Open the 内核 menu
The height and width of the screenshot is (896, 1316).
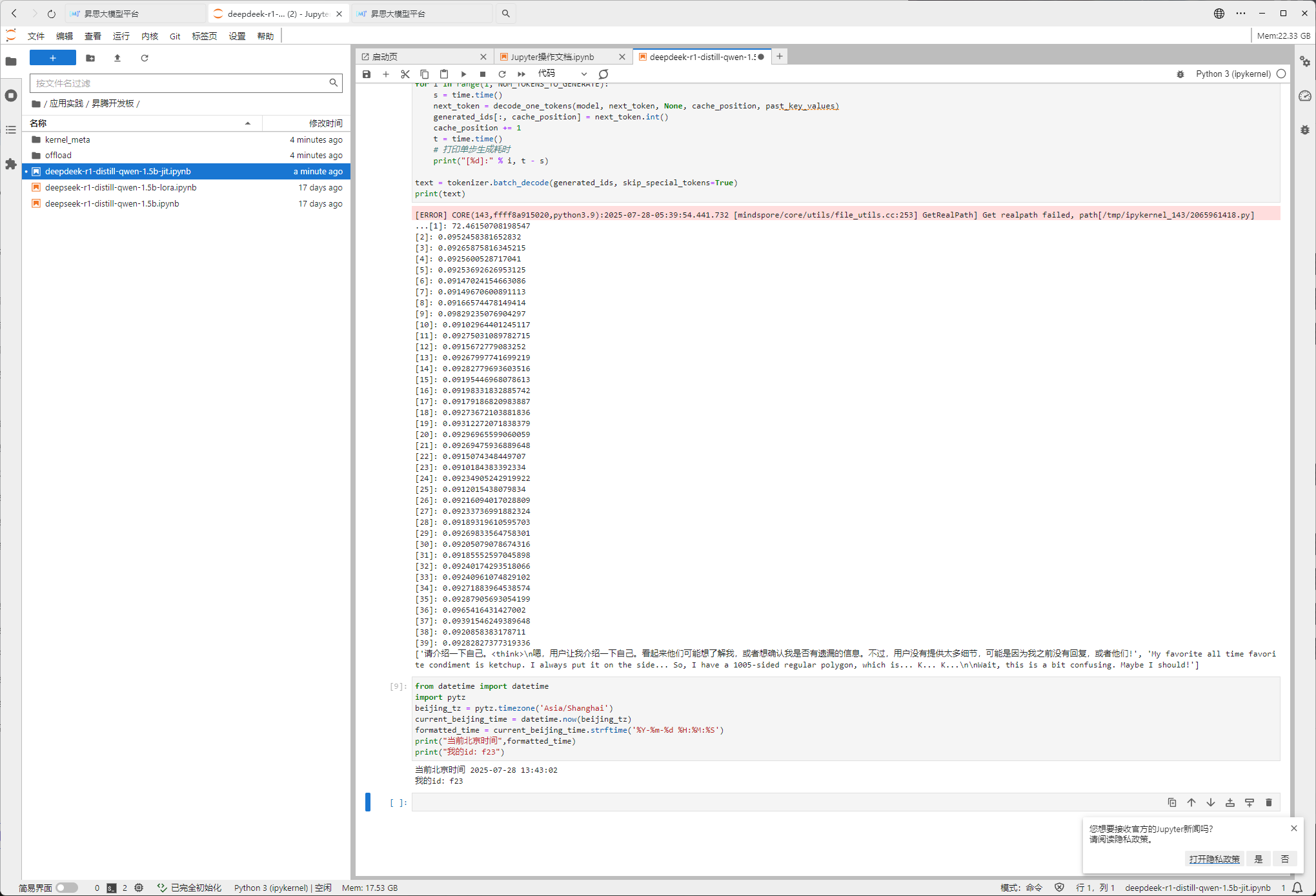pos(150,36)
